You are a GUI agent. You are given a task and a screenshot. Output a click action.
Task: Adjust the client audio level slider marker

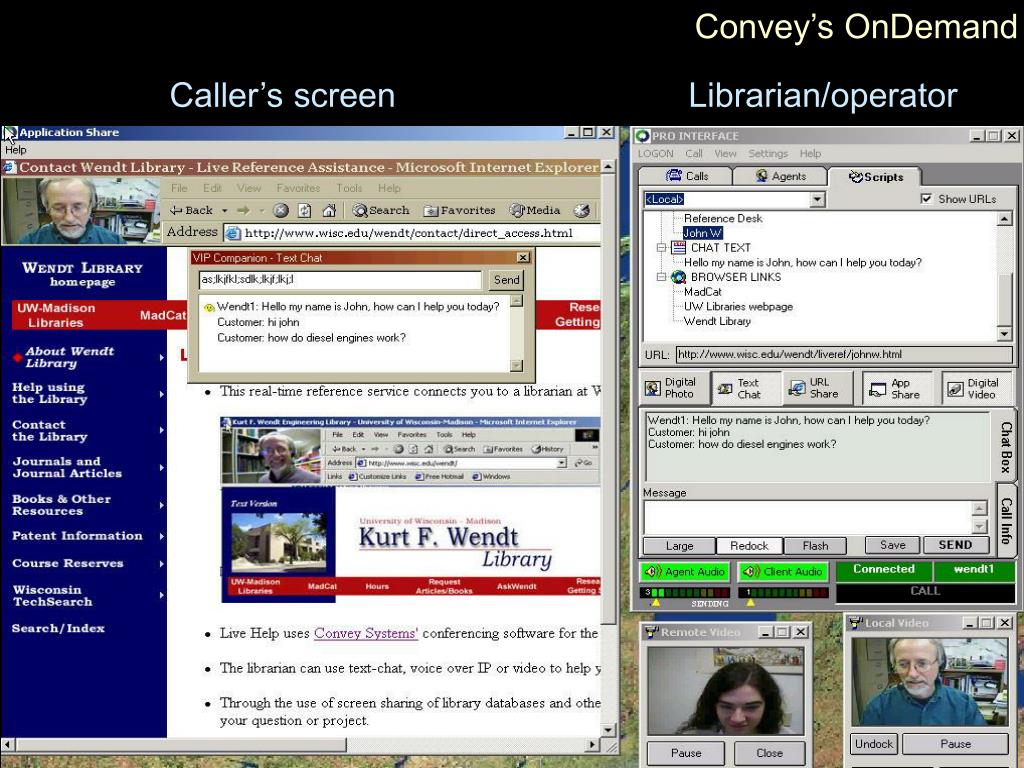click(750, 602)
